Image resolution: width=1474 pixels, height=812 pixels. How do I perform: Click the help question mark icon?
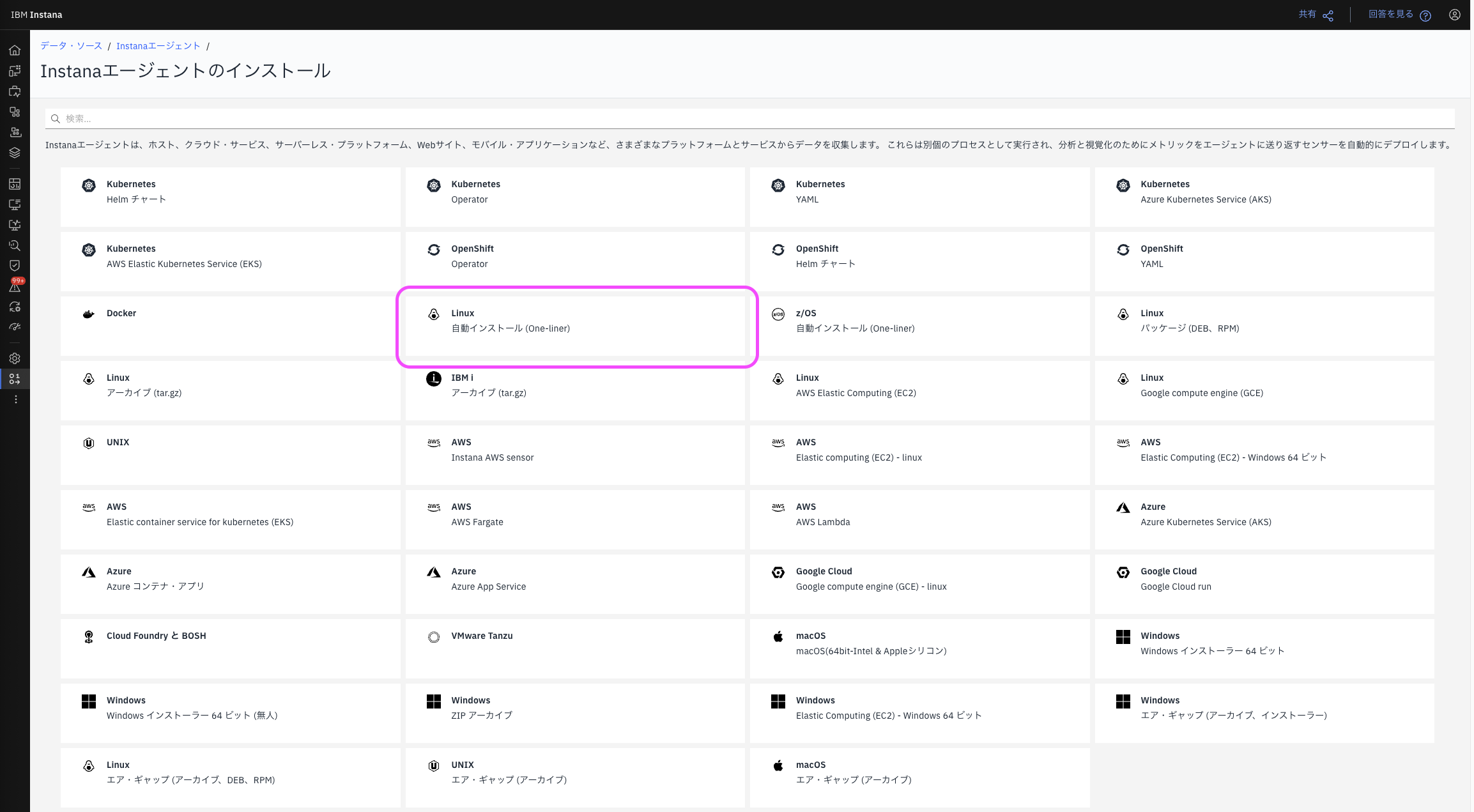point(1425,15)
